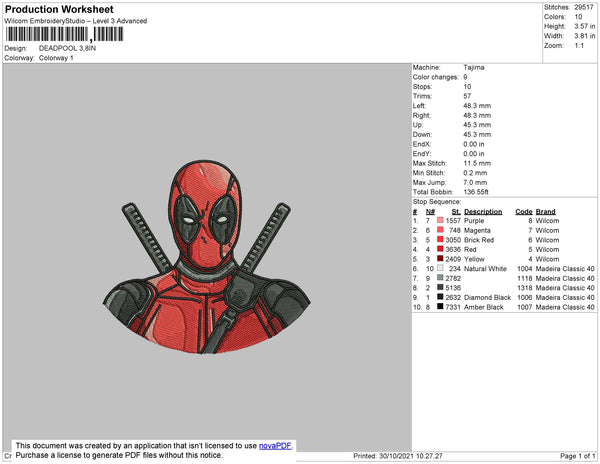Open the novaPDF link
This screenshot has height=464, width=600.
point(275,446)
